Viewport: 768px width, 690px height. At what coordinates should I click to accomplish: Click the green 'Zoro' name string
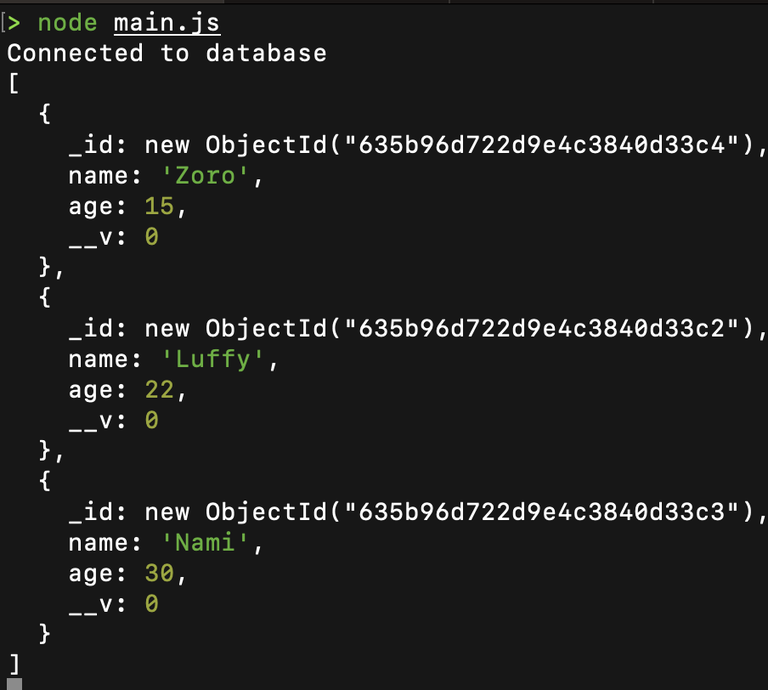click(205, 176)
